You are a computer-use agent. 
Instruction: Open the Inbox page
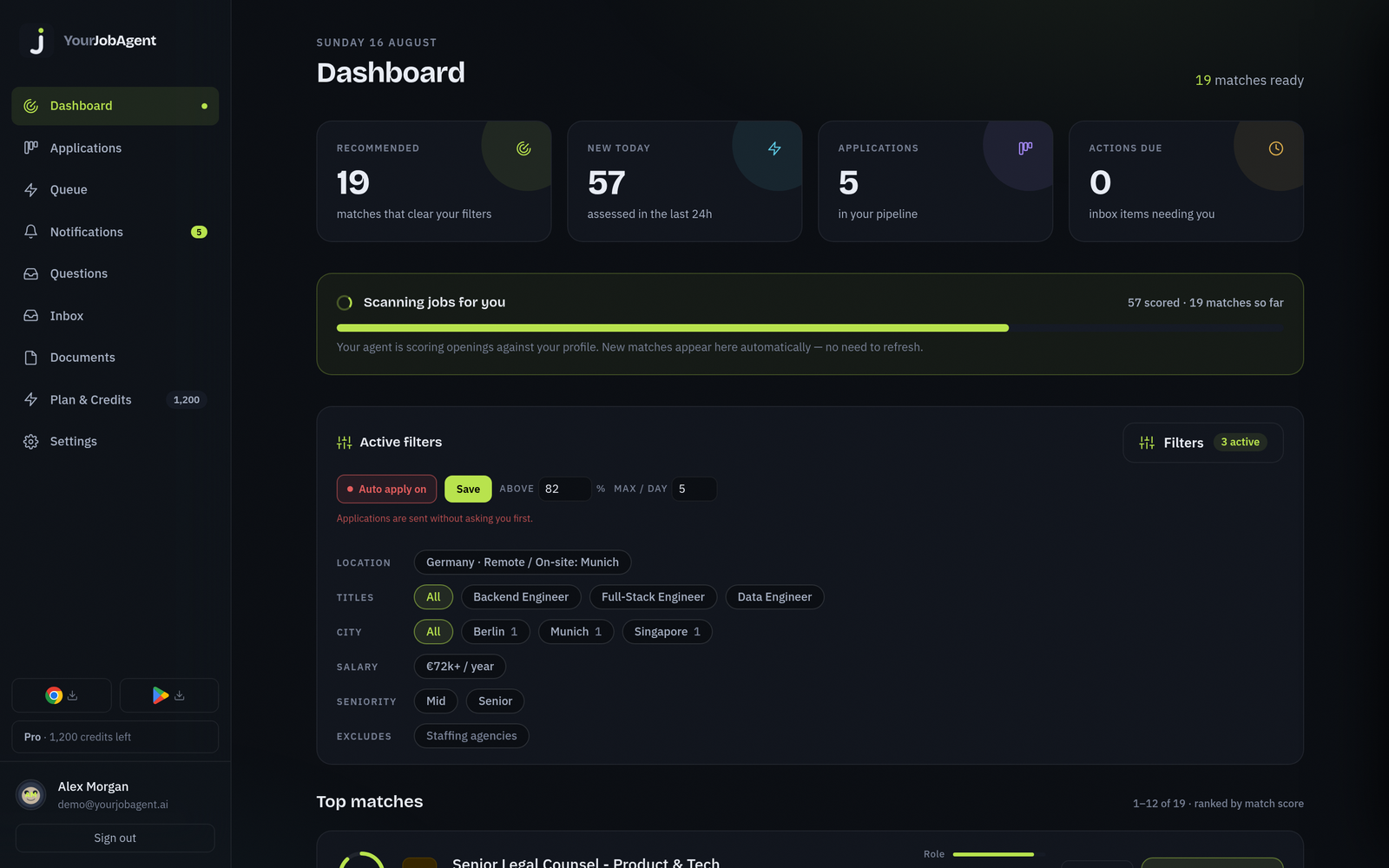pyautogui.click(x=115, y=316)
